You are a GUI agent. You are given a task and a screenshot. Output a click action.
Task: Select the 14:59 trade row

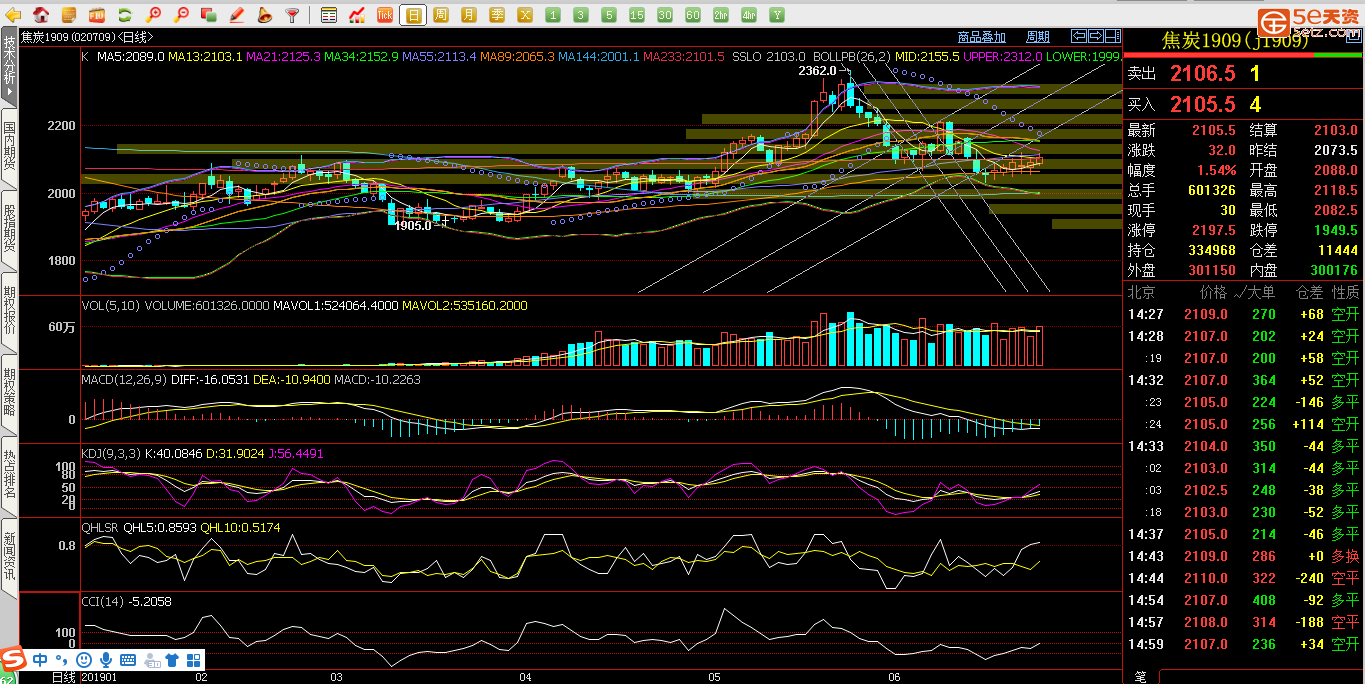[1244, 644]
